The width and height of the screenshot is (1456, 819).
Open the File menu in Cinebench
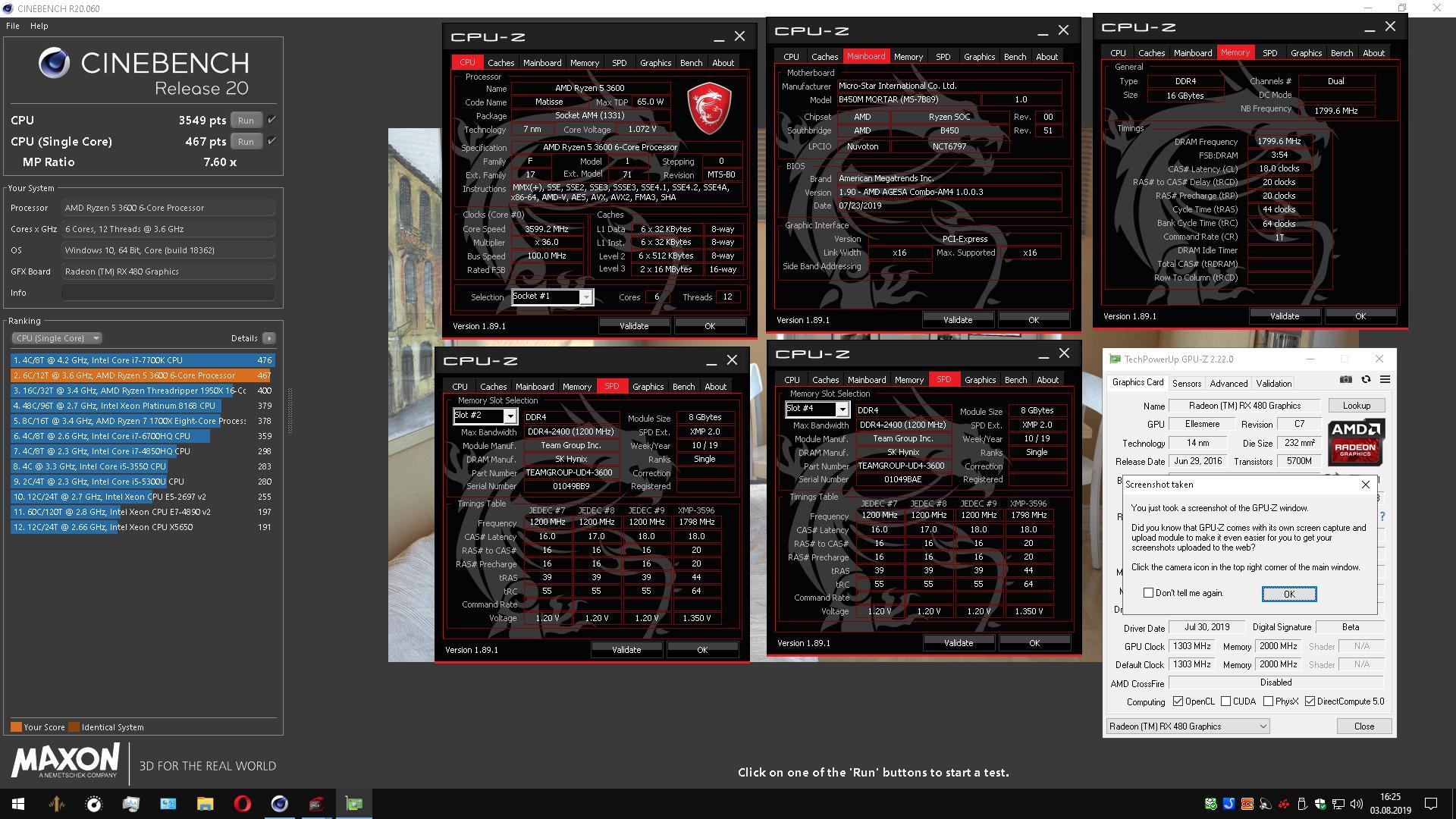(x=13, y=26)
